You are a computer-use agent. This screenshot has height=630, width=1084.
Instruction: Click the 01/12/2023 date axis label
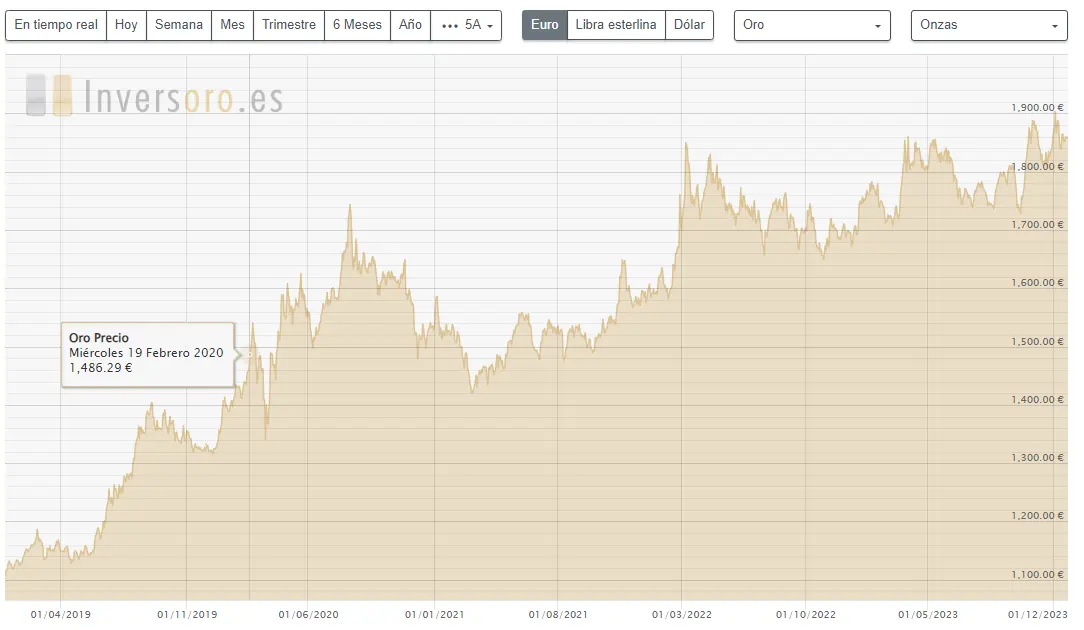(1038, 615)
